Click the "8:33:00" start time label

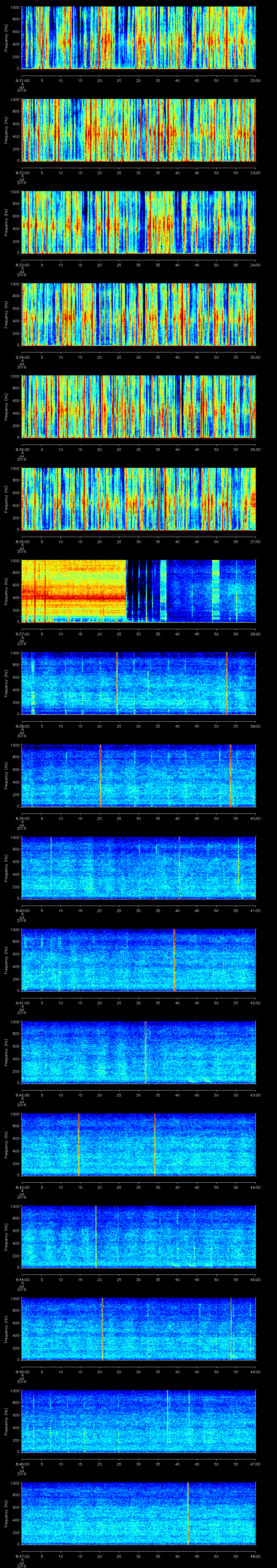(22, 265)
